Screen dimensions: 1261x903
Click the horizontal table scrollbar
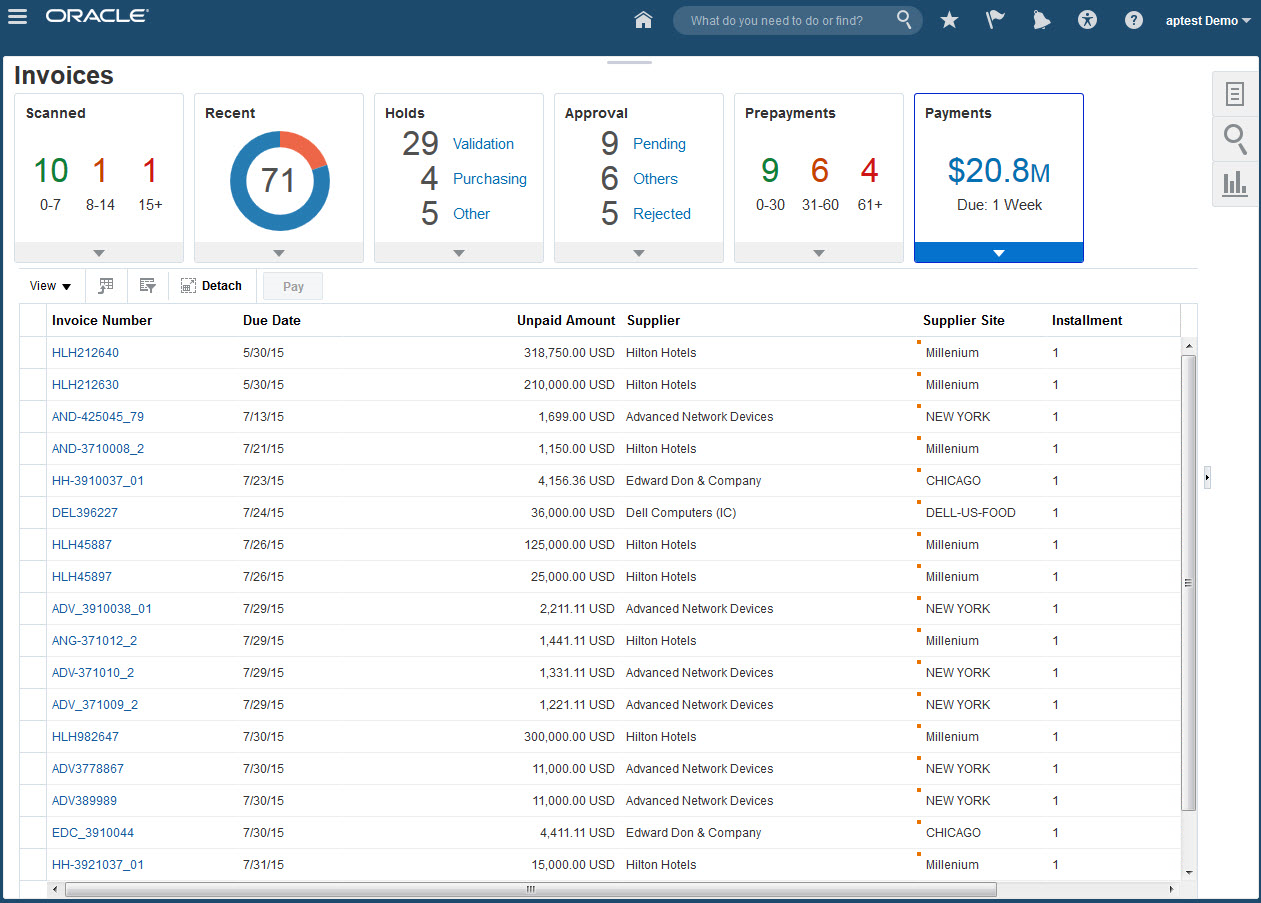[530, 889]
